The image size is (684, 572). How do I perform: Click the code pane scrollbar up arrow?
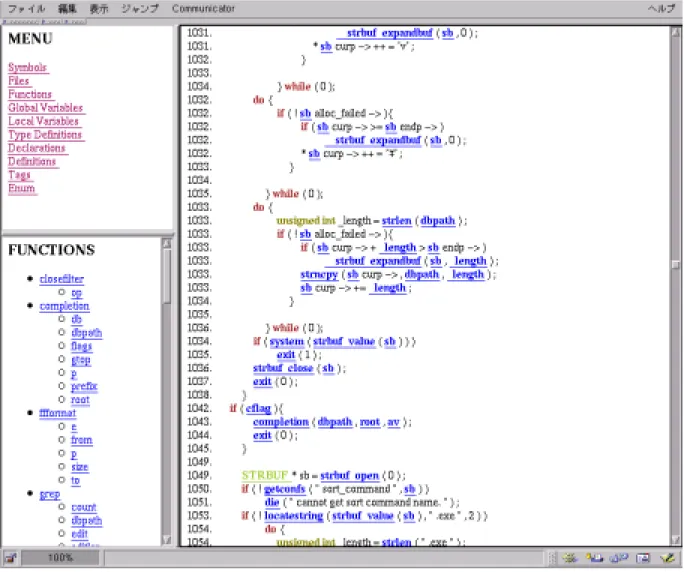coord(676,32)
